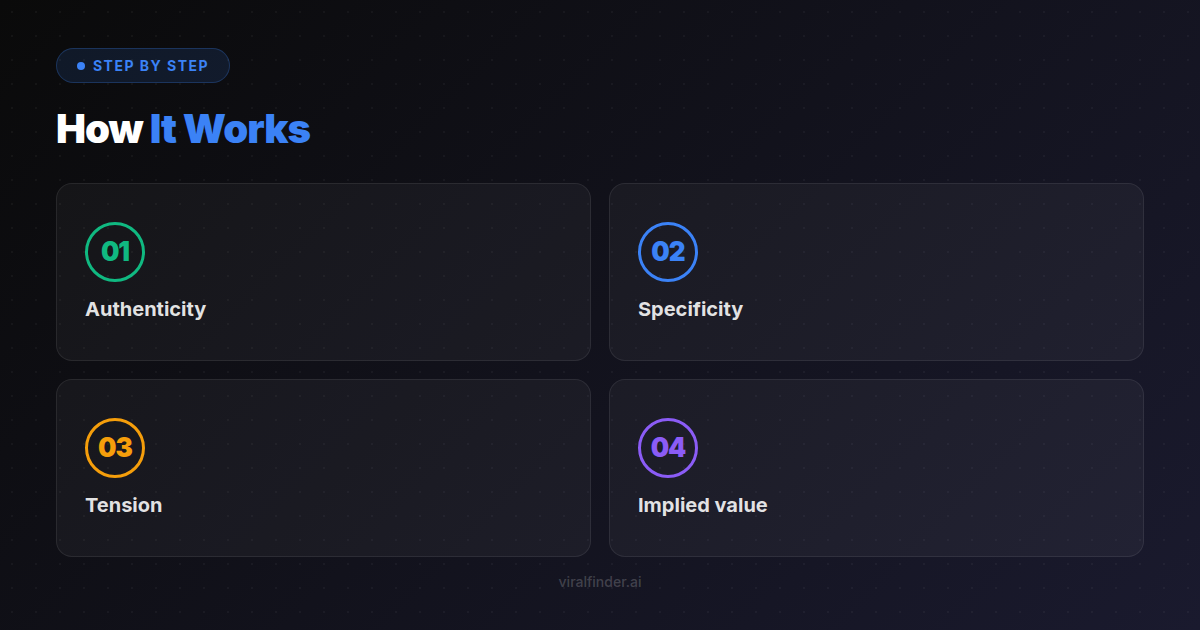The image size is (1200, 630).
Task: Toggle the Specificity step indicator
Action: 668,252
